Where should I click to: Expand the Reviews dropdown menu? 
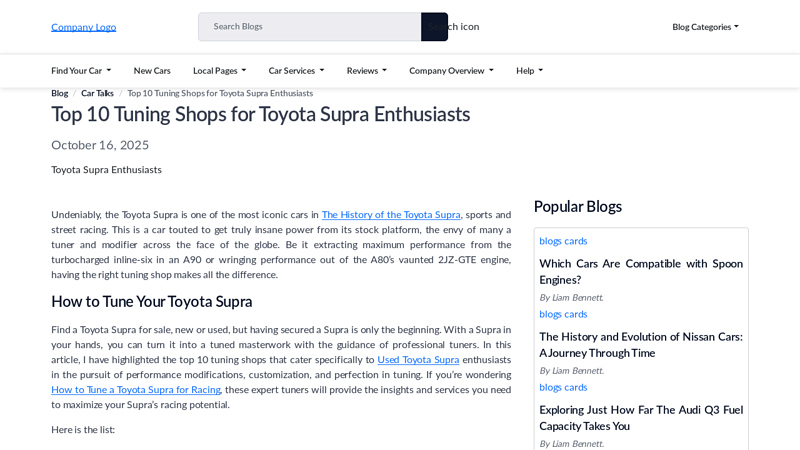[367, 71]
